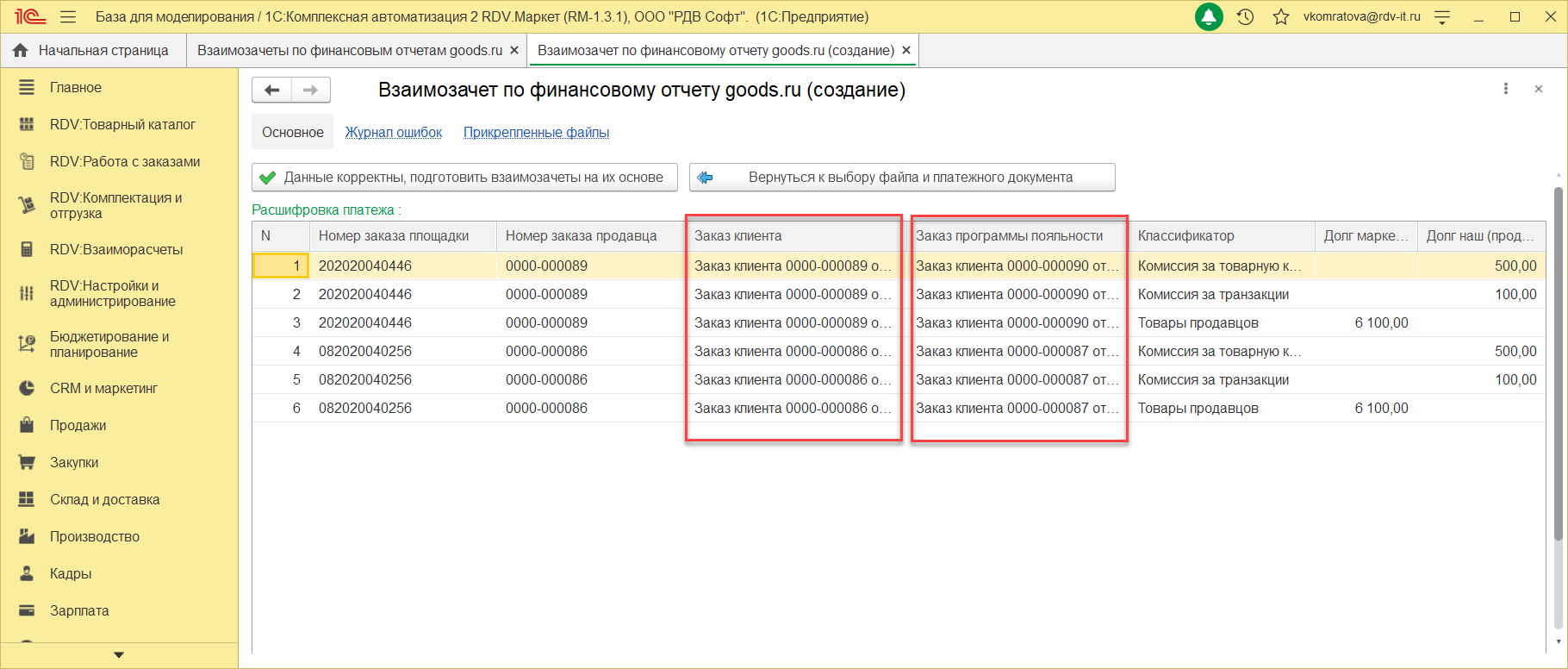Image resolution: width=1568 pixels, height=669 pixels.
Task: Open the Журнал ошибок link
Action: pos(394,132)
